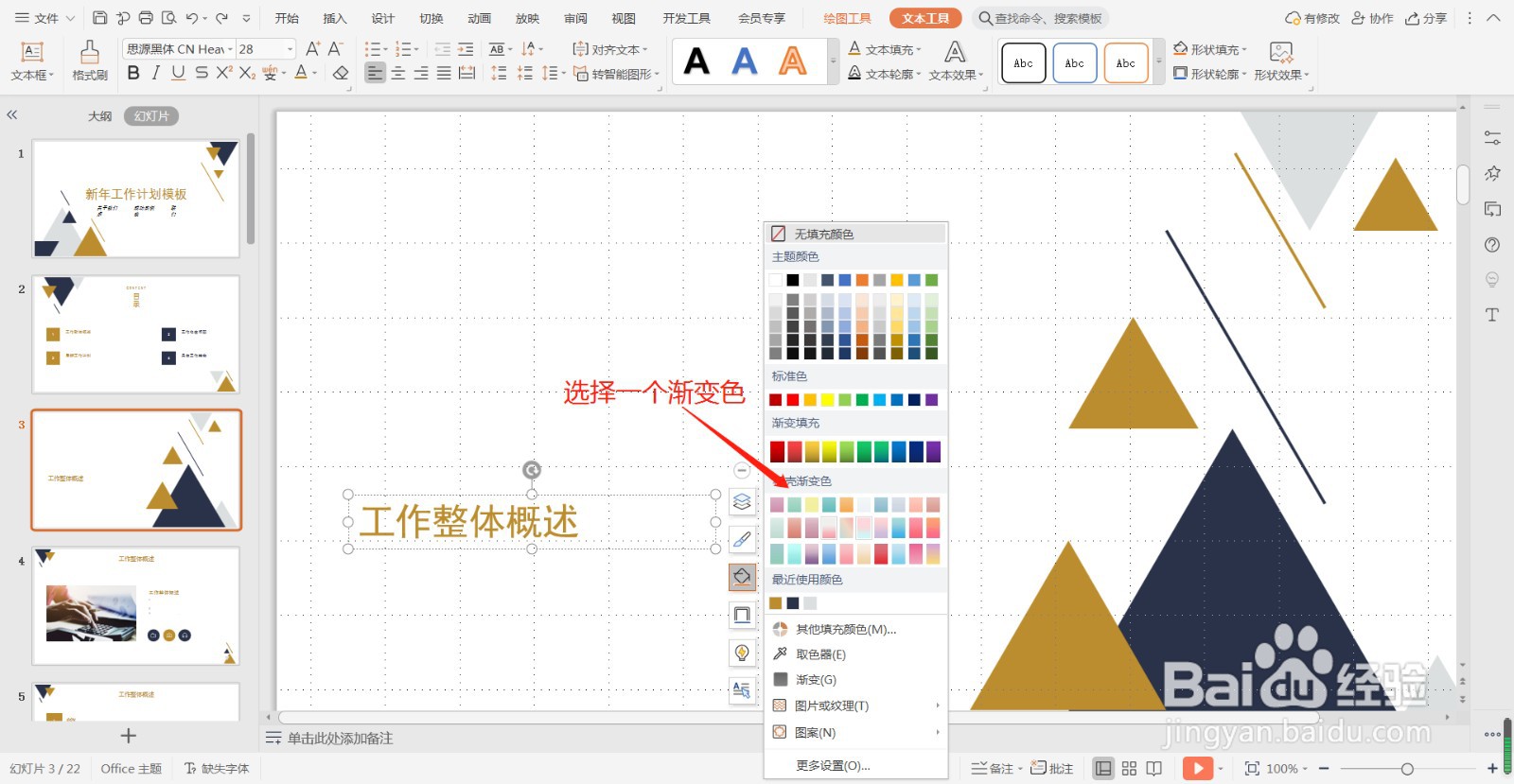Open the help question-mark icon in right sidebar
1514x784 pixels.
point(1492,245)
